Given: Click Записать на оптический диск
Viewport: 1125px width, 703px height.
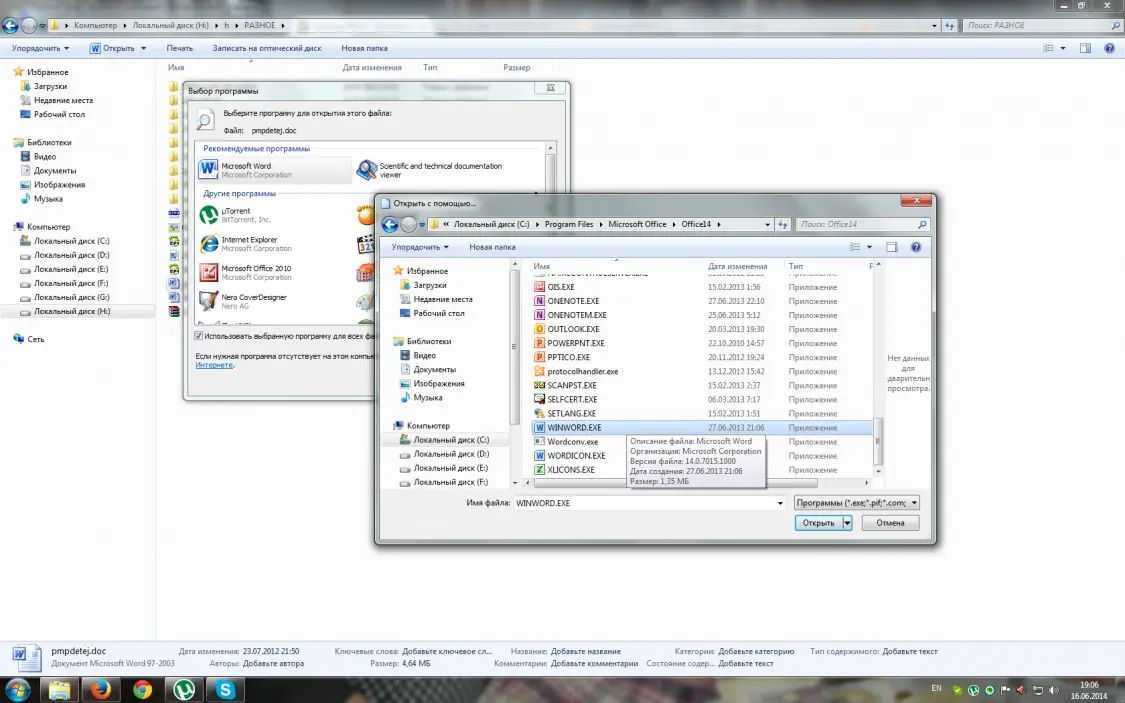Looking at the screenshot, I should (267, 48).
